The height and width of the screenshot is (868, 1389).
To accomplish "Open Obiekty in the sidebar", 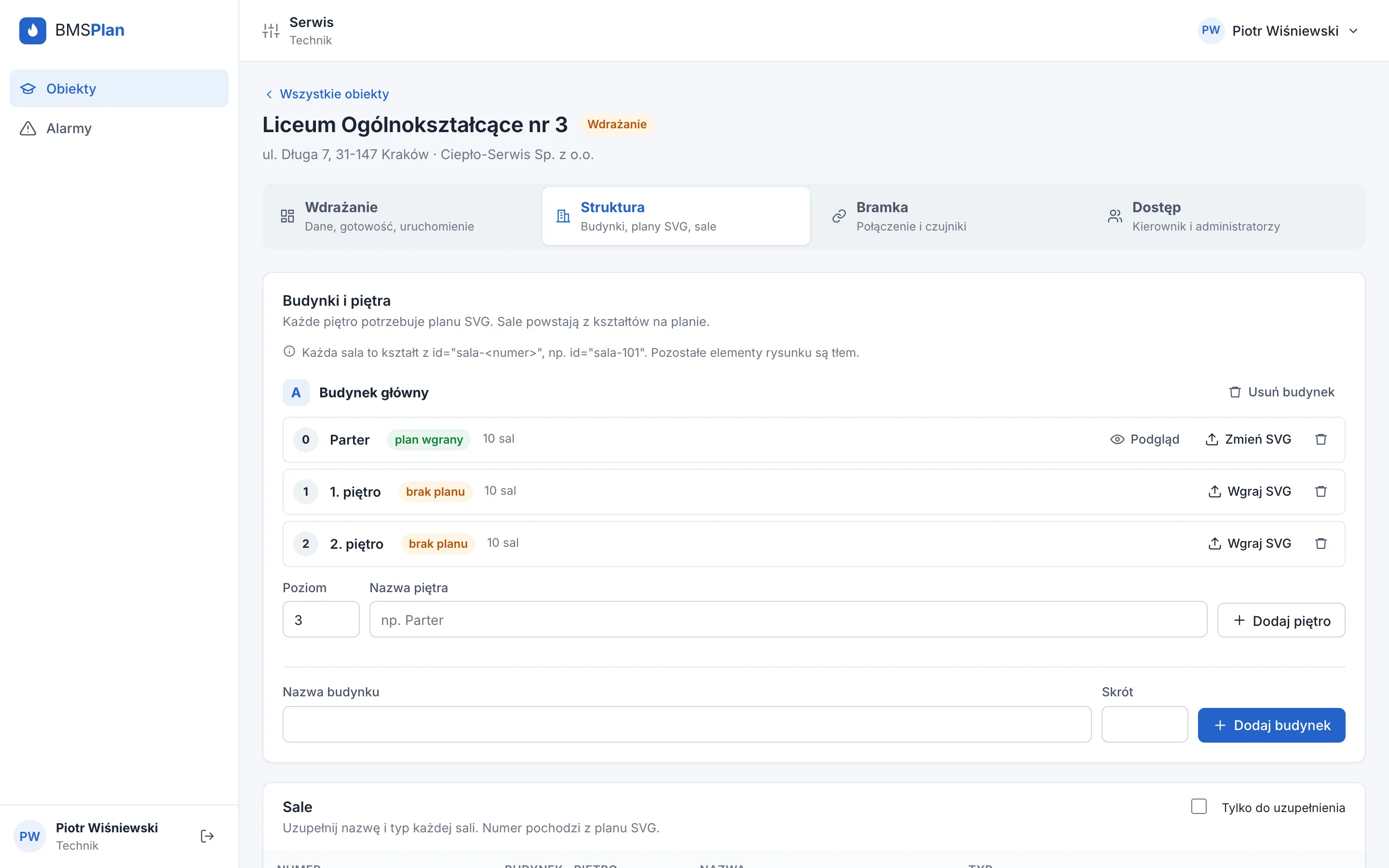I will (119, 88).
